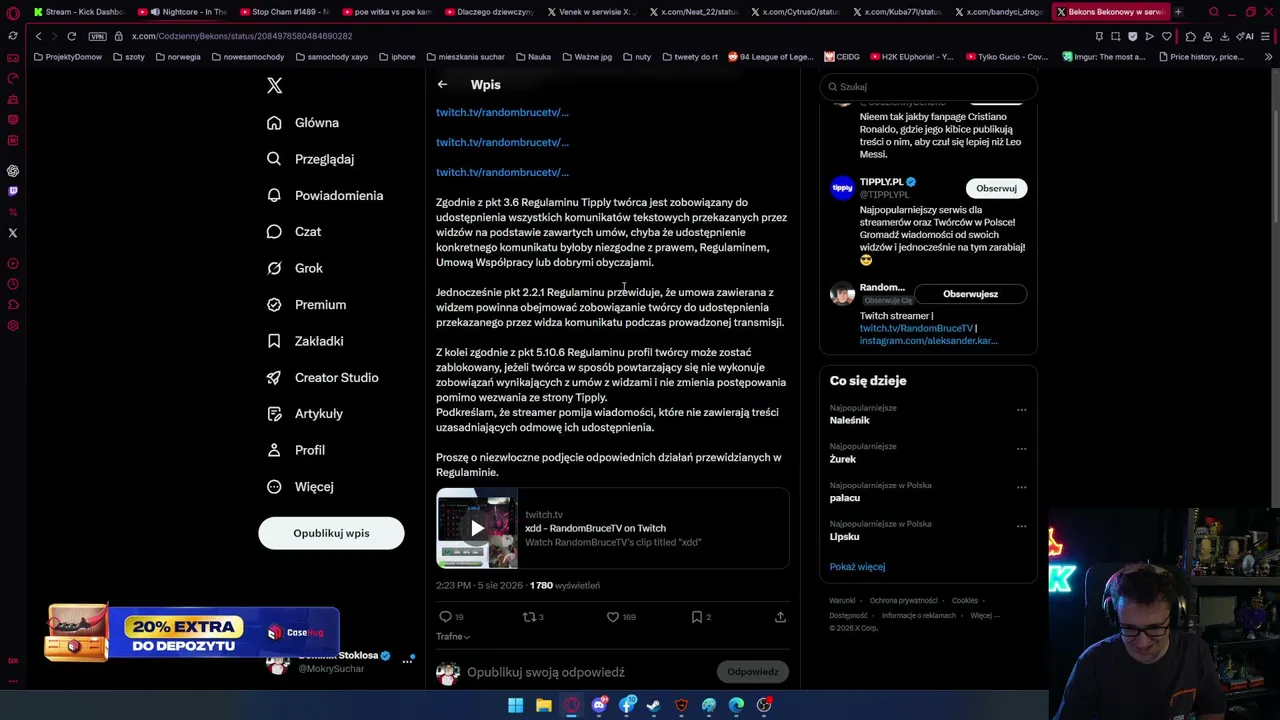Click the Opublikuj swoją odpowiedź field
This screenshot has width=1280, height=720.
[x=546, y=672]
